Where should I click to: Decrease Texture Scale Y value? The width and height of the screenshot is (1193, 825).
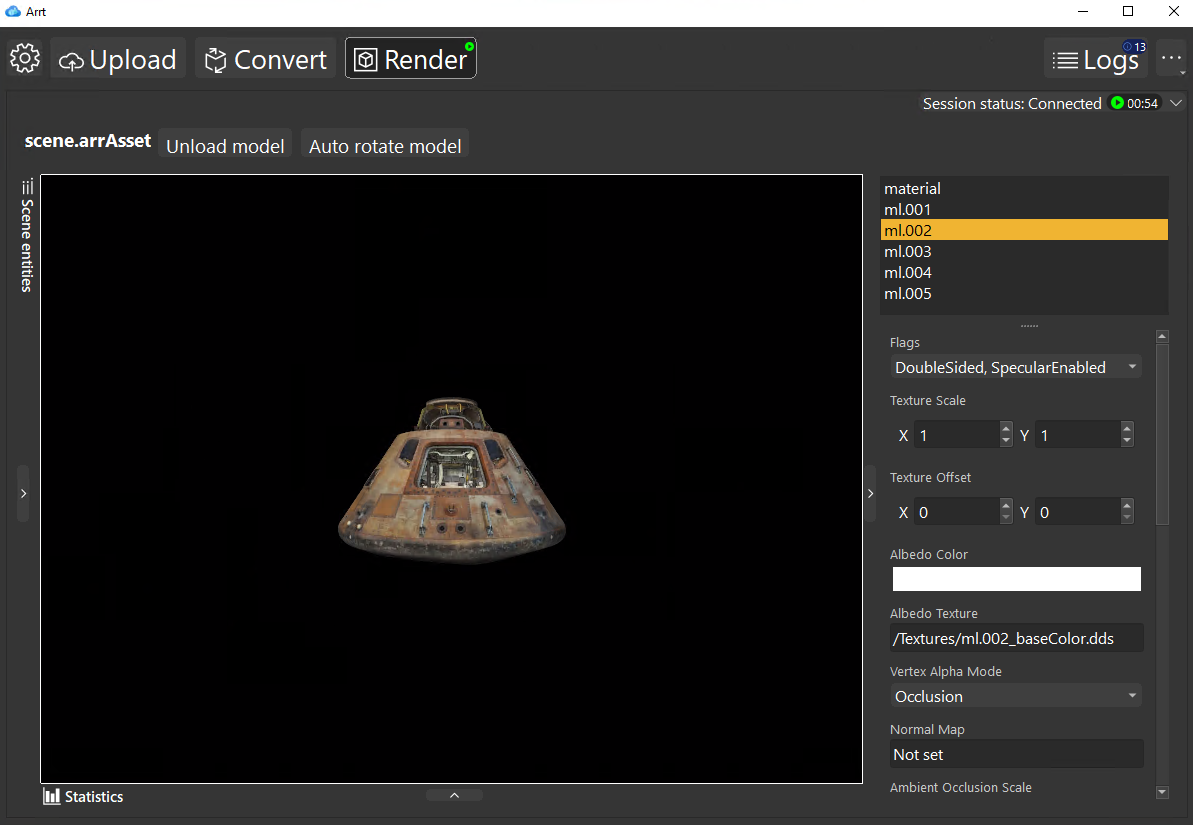[x=1127, y=441]
